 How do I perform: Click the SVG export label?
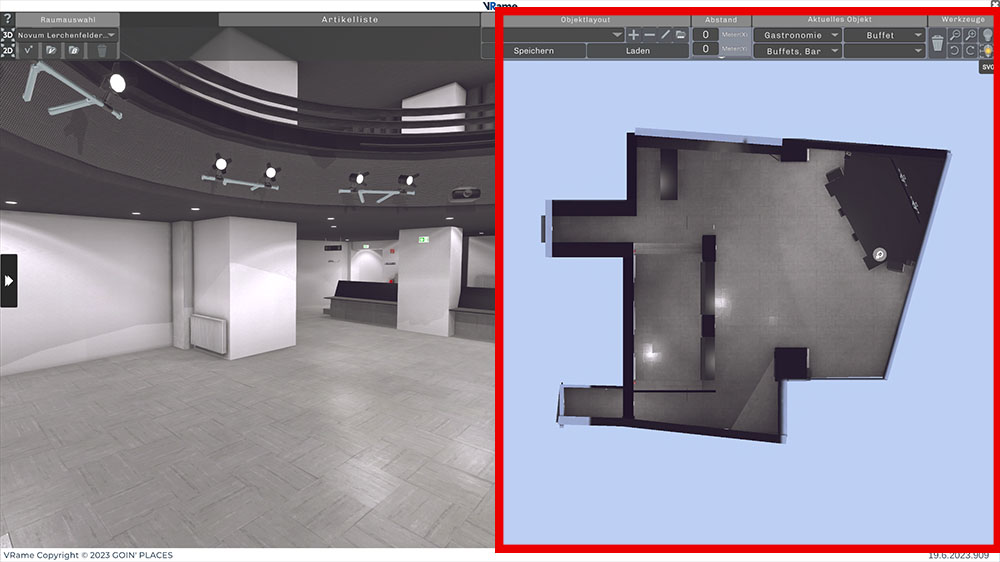(987, 67)
